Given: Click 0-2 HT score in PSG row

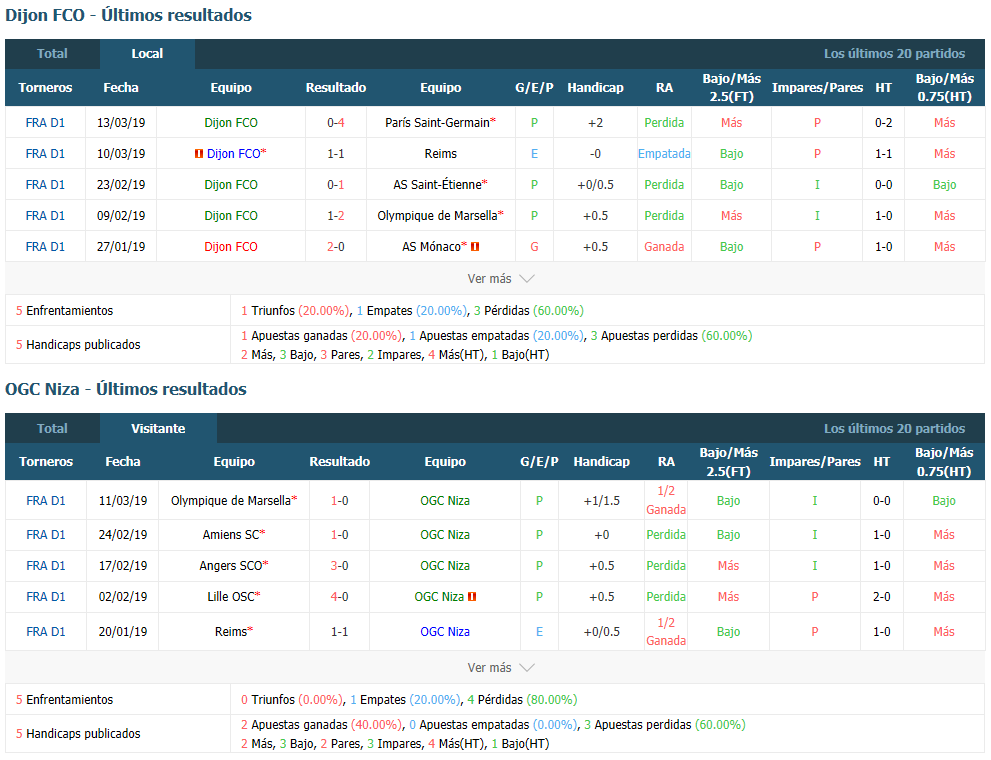Looking at the screenshot, I should tap(884, 123).
